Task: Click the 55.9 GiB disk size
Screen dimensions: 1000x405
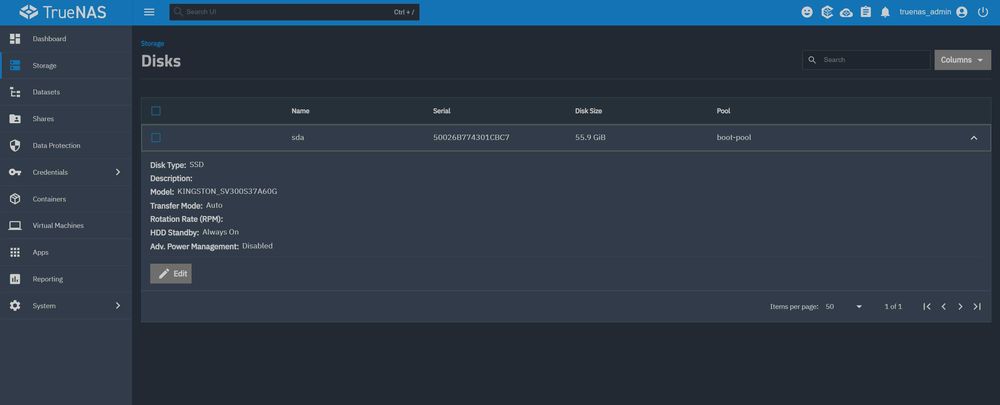Action: tap(590, 138)
